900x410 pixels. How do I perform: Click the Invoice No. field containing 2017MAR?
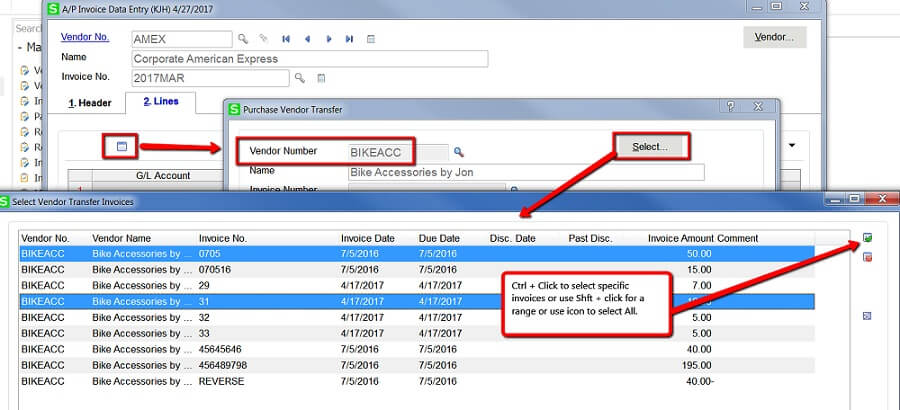[x=210, y=78]
